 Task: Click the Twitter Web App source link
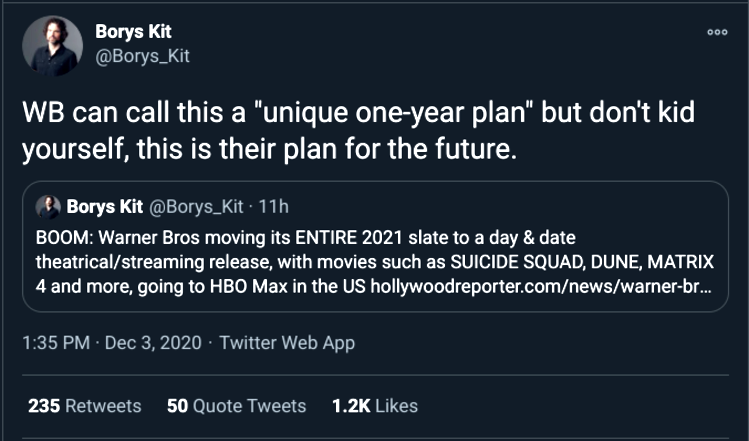click(287, 343)
